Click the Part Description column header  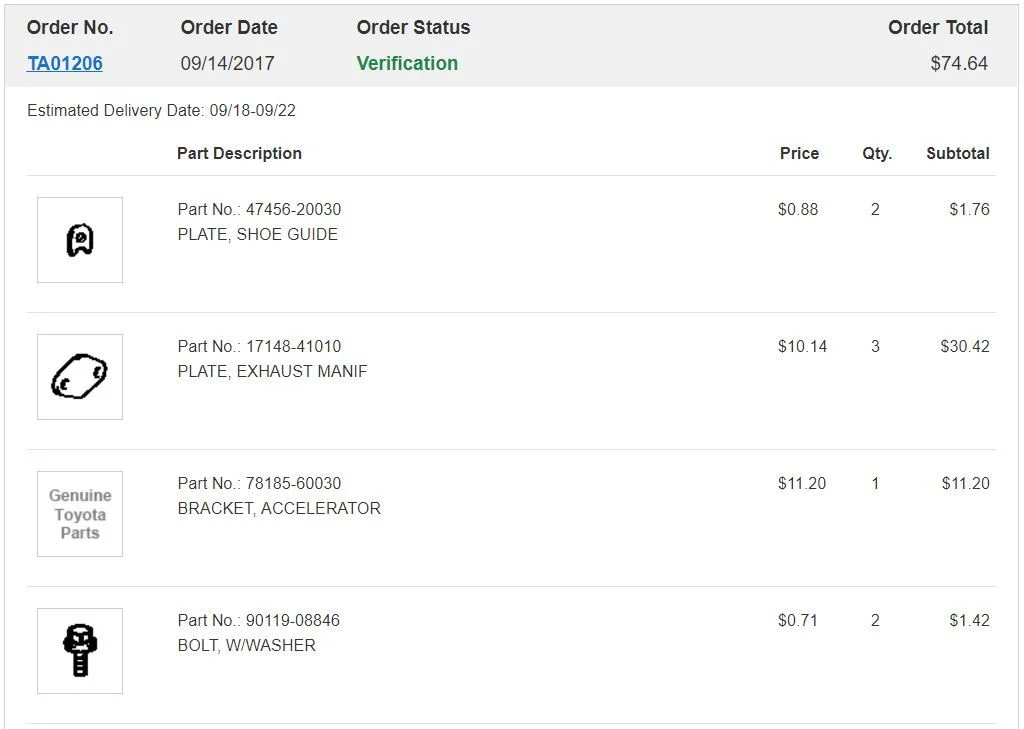coord(239,153)
